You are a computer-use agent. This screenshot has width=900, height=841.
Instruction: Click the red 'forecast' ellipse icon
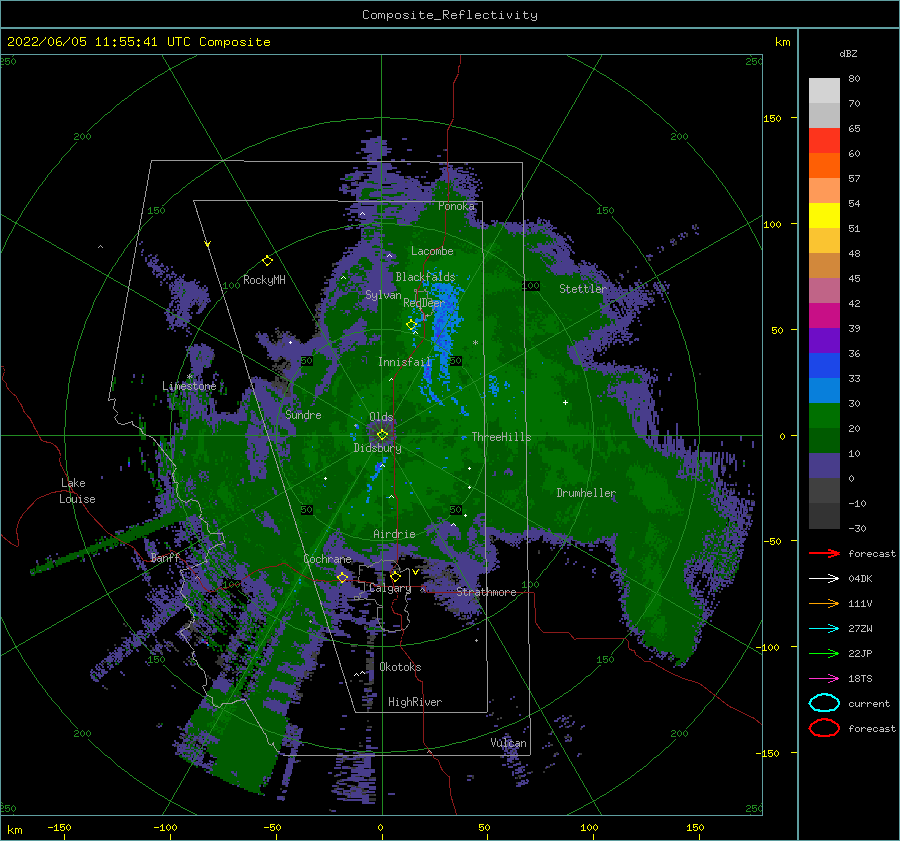pyautogui.click(x=824, y=728)
